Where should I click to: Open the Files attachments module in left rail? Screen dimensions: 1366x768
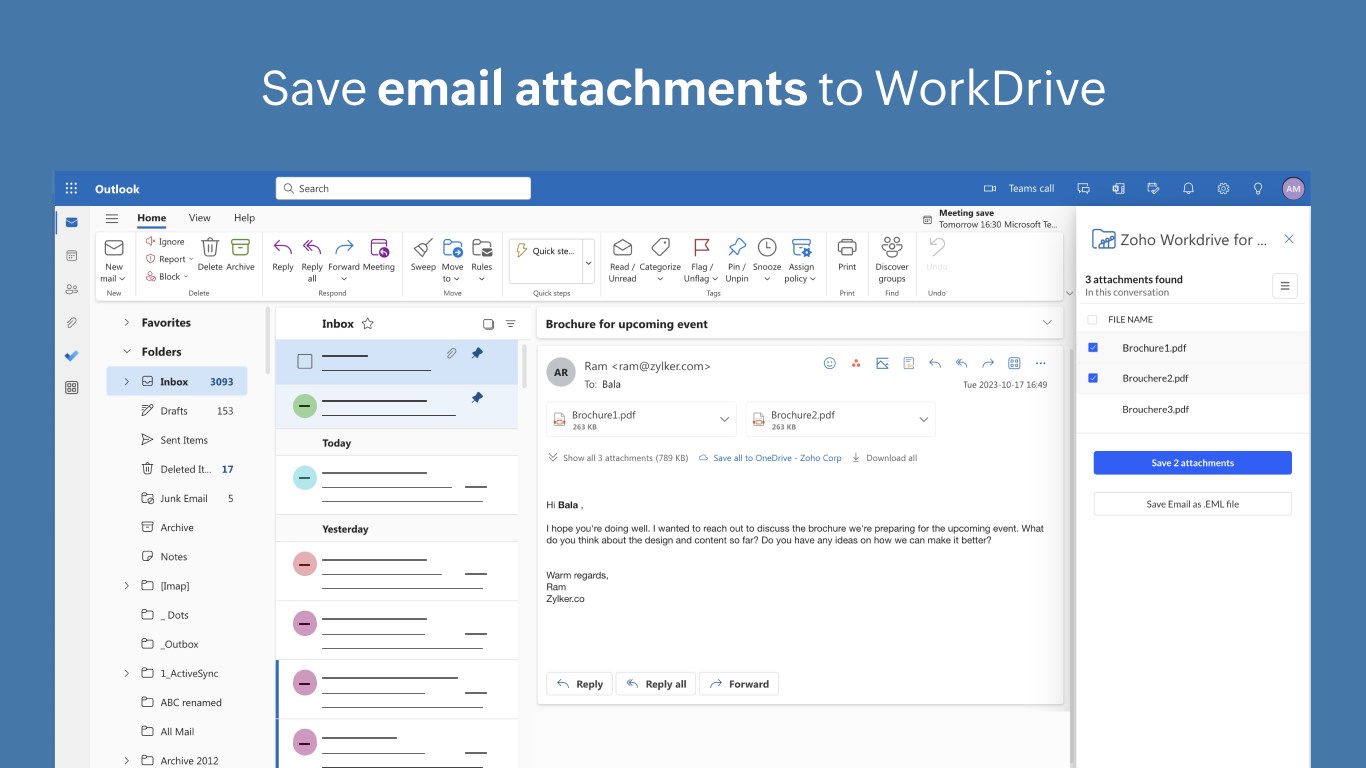pos(71,322)
